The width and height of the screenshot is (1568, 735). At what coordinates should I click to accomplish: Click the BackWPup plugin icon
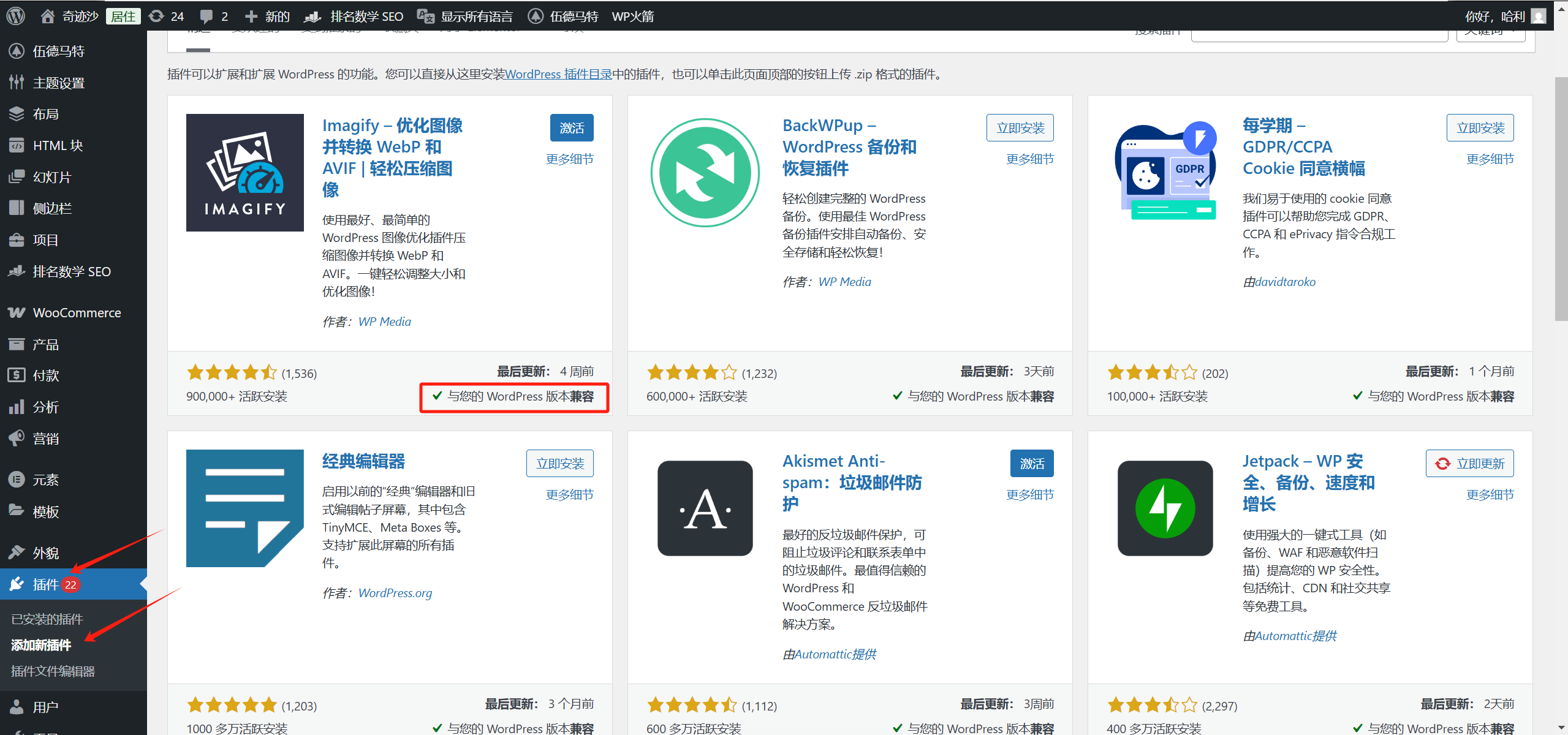(705, 173)
